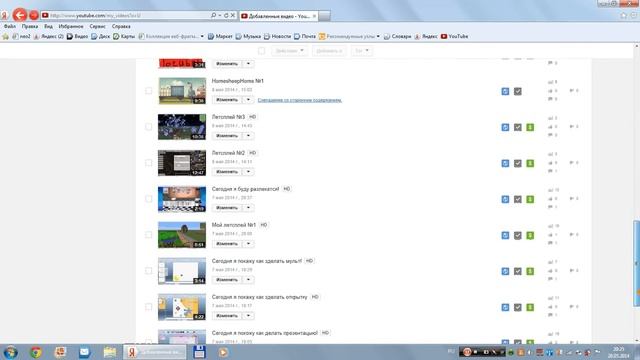
Task: Select checkbox for the зделать мульт! video
Action: [149, 271]
